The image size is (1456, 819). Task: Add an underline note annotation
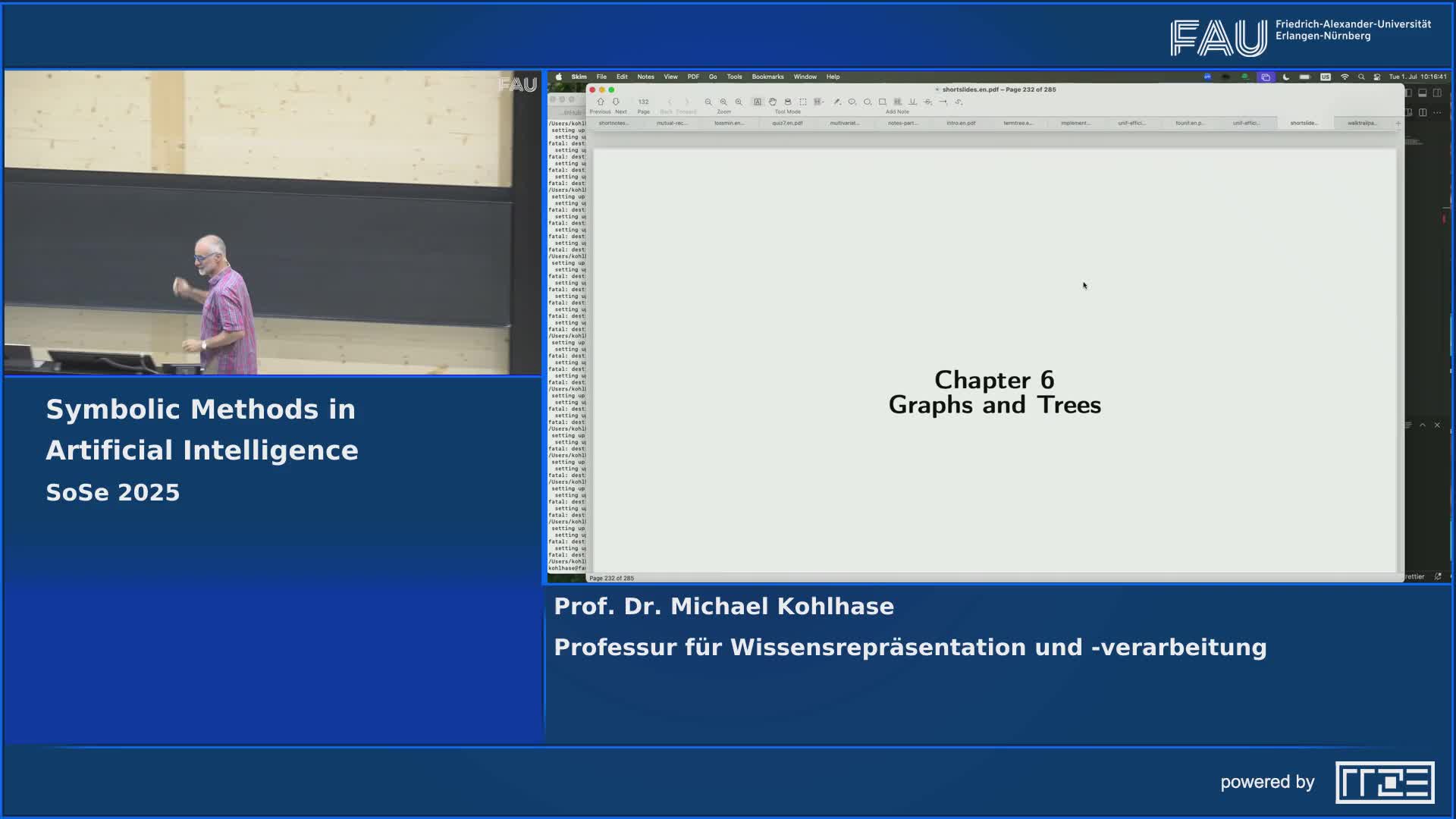point(911,102)
